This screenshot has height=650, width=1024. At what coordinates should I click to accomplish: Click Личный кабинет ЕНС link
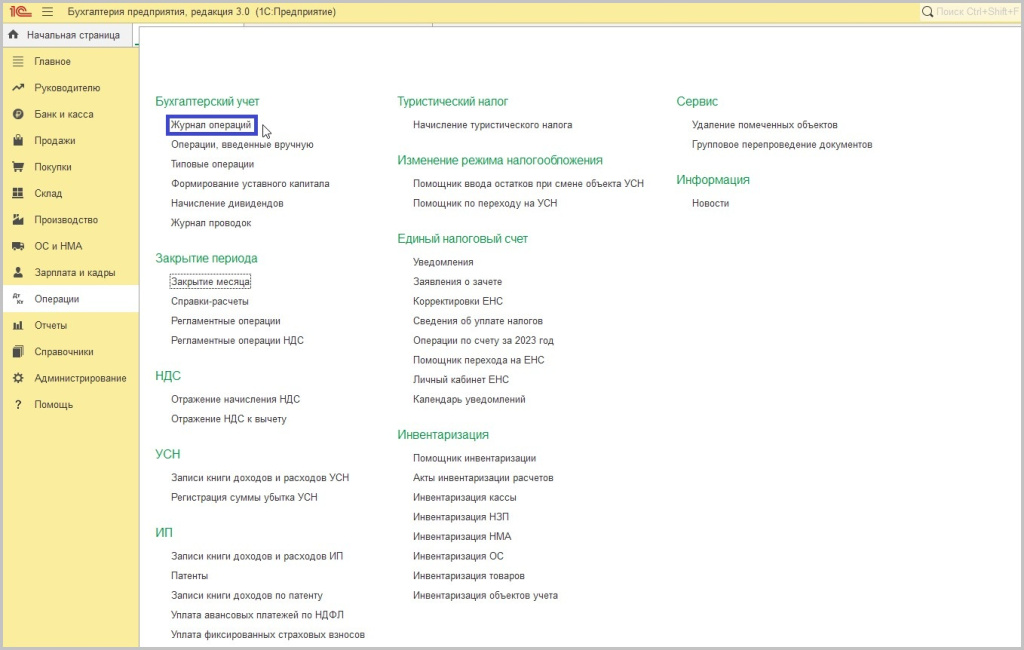point(460,380)
